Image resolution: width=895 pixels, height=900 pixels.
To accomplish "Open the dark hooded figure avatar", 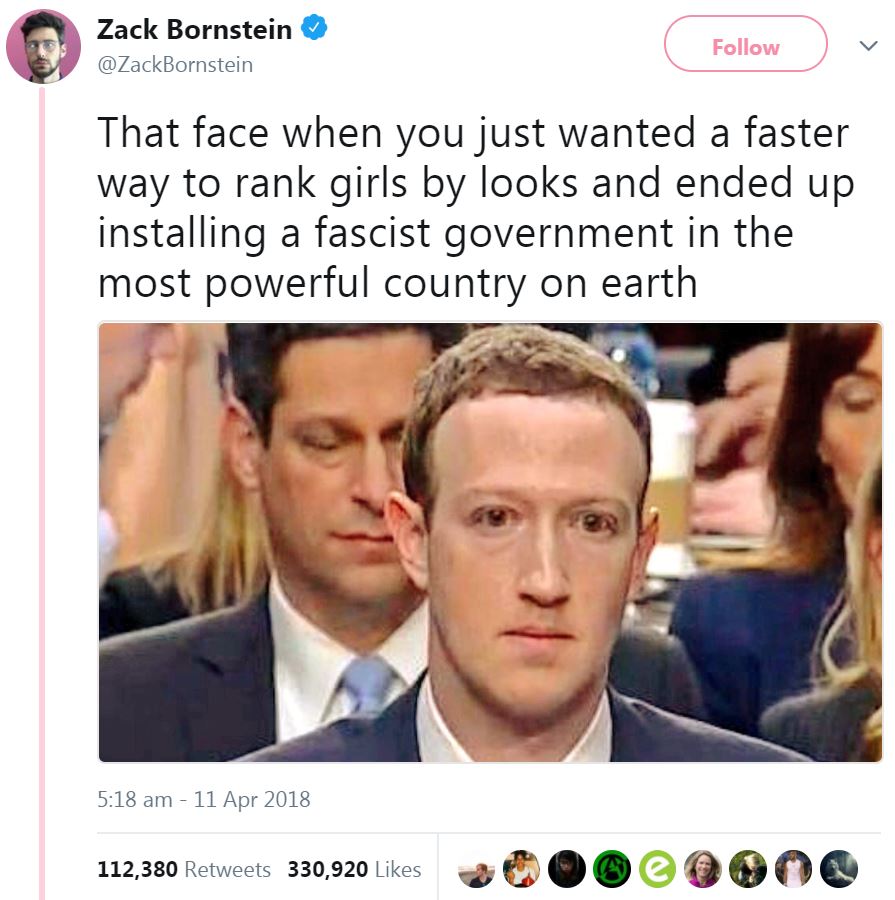I will tap(567, 868).
